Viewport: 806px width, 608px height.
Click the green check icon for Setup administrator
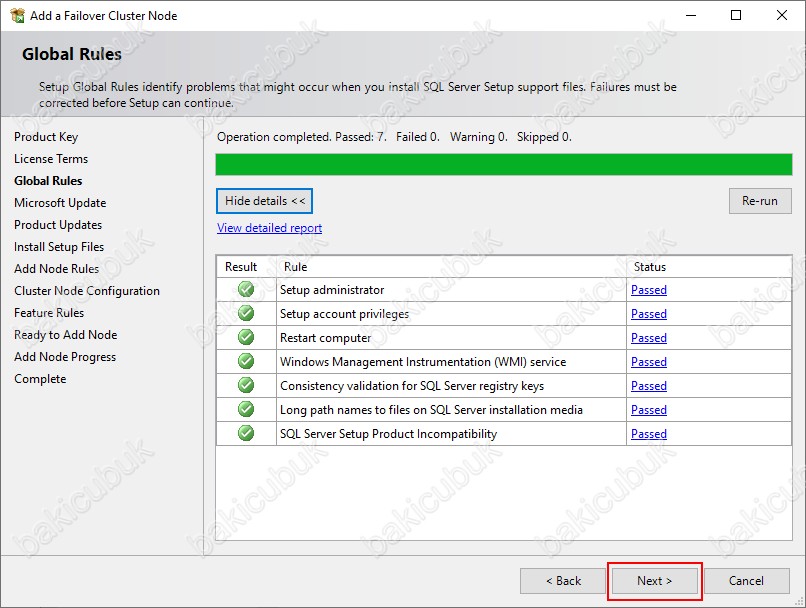(246, 290)
